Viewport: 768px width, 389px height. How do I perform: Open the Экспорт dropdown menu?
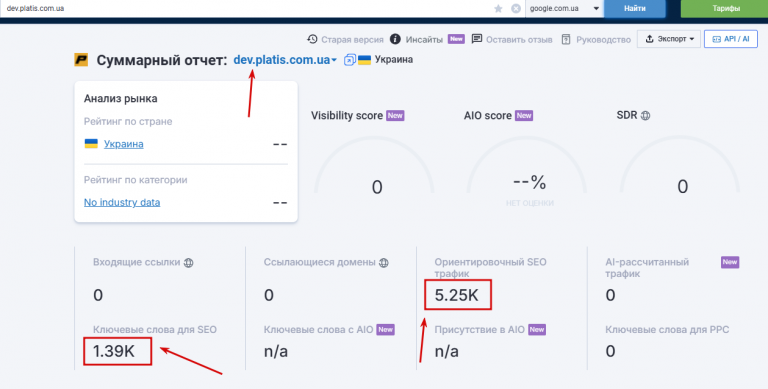(669, 39)
